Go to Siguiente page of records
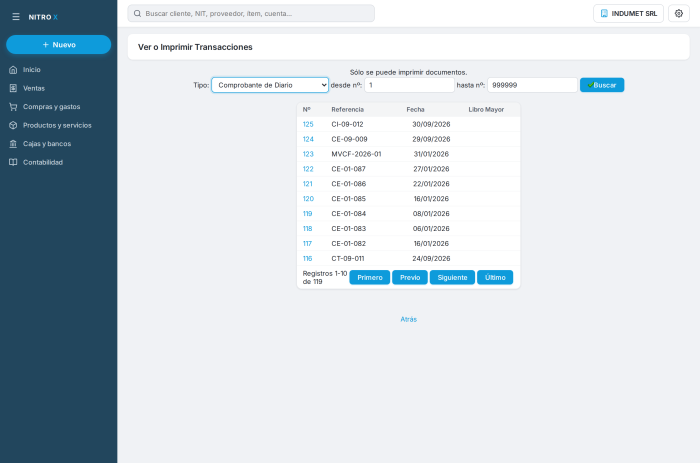 click(452, 277)
